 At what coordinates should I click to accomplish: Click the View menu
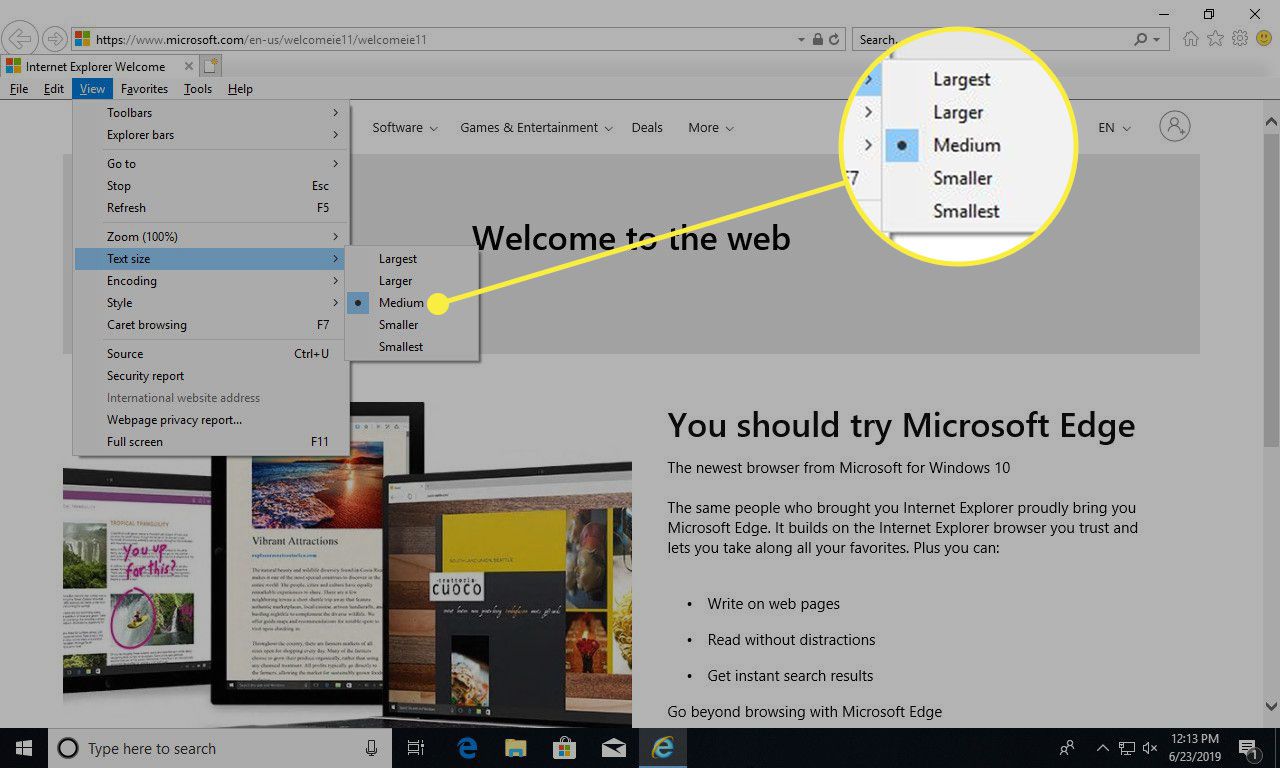pyautogui.click(x=92, y=89)
